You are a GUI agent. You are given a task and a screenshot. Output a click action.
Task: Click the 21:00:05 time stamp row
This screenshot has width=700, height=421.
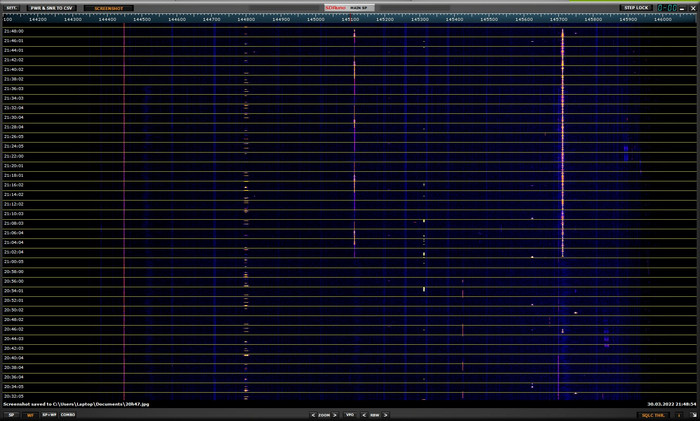coord(14,262)
